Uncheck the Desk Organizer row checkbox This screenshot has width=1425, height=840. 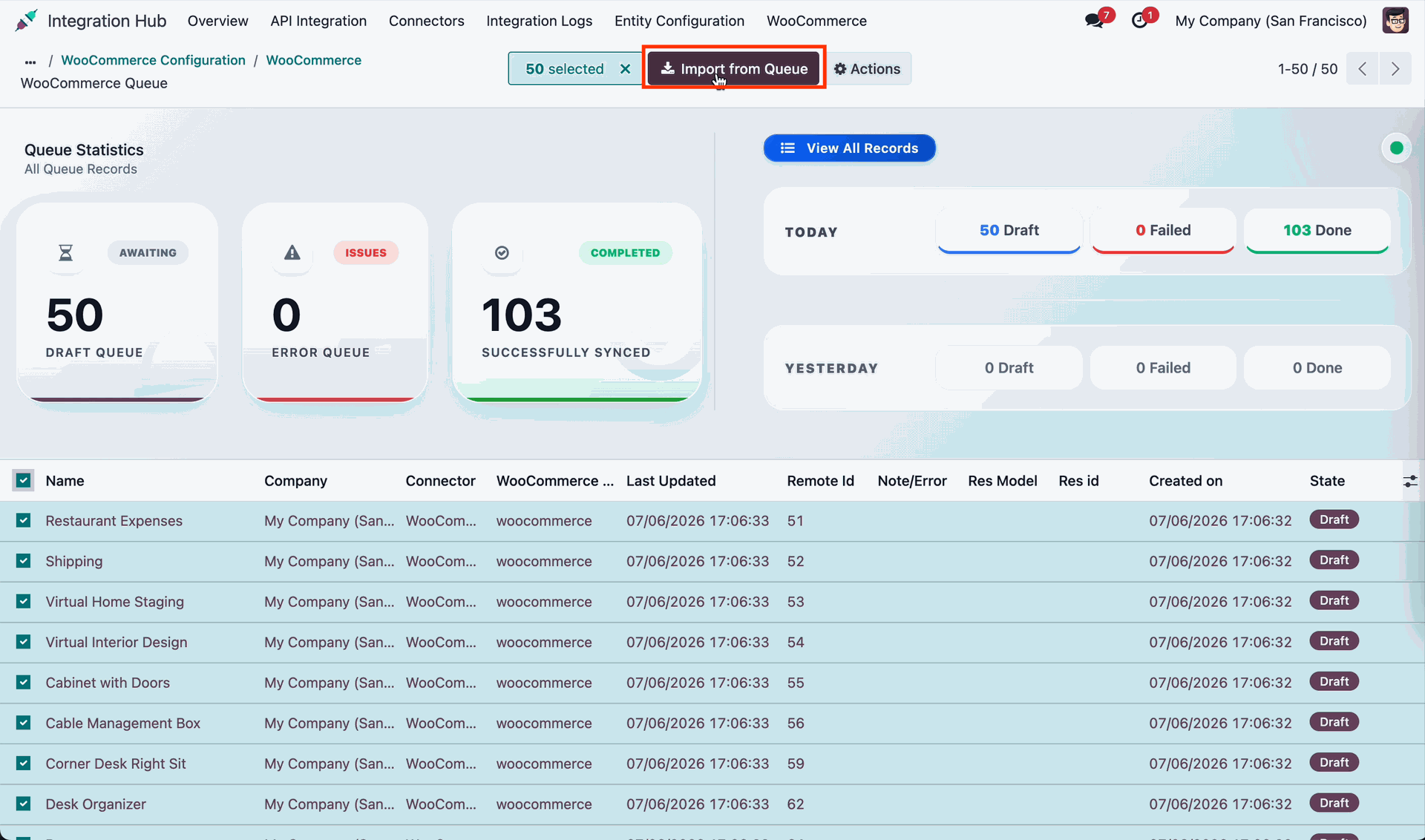[x=24, y=804]
